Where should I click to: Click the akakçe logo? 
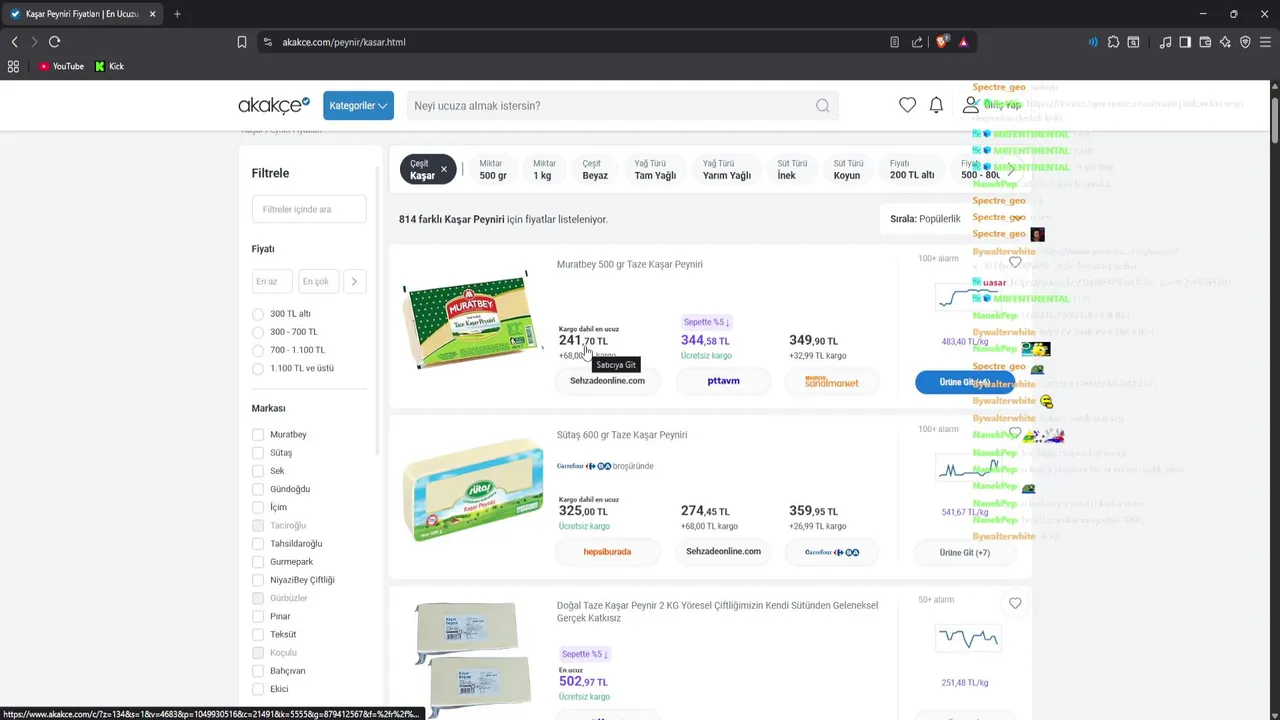(x=274, y=105)
